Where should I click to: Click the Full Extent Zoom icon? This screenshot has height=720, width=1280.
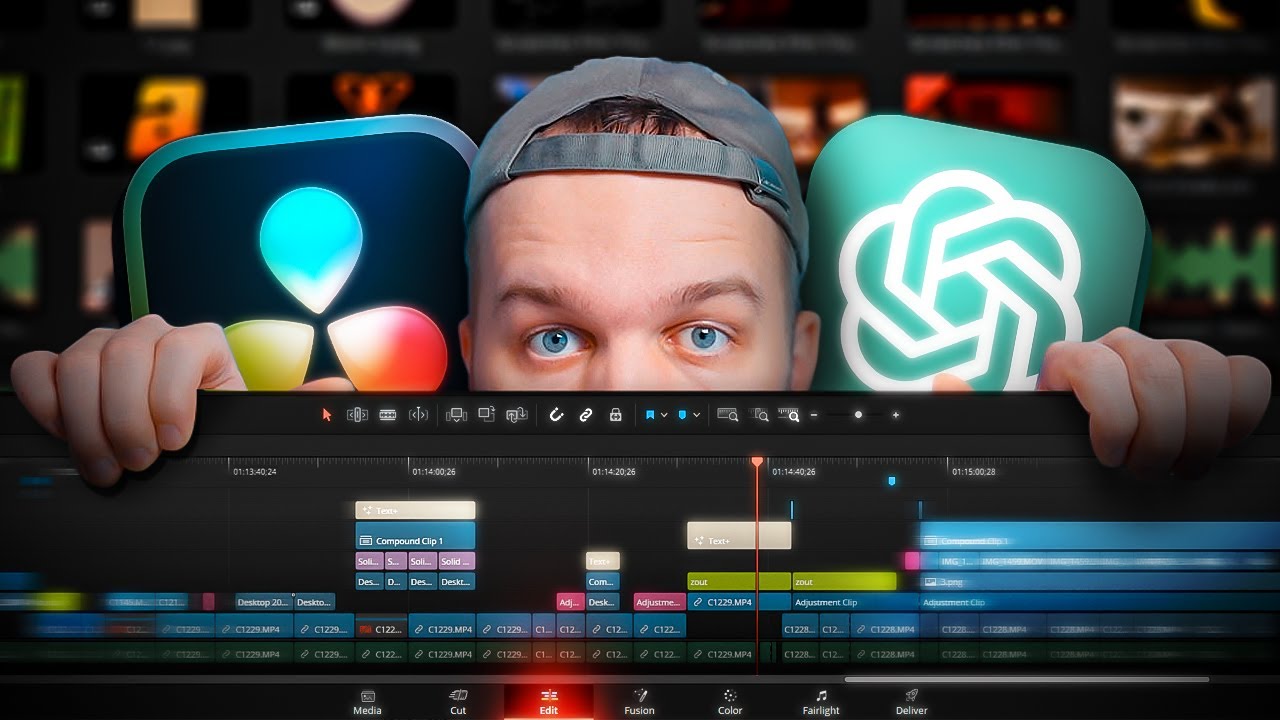[x=728, y=415]
